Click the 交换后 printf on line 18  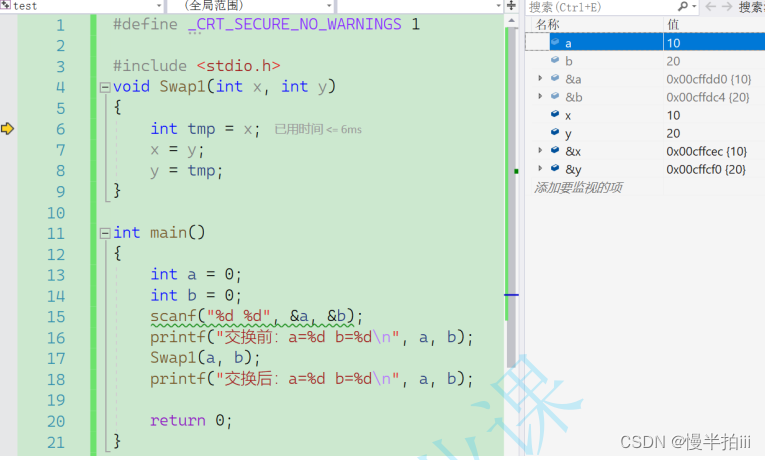tap(311, 379)
